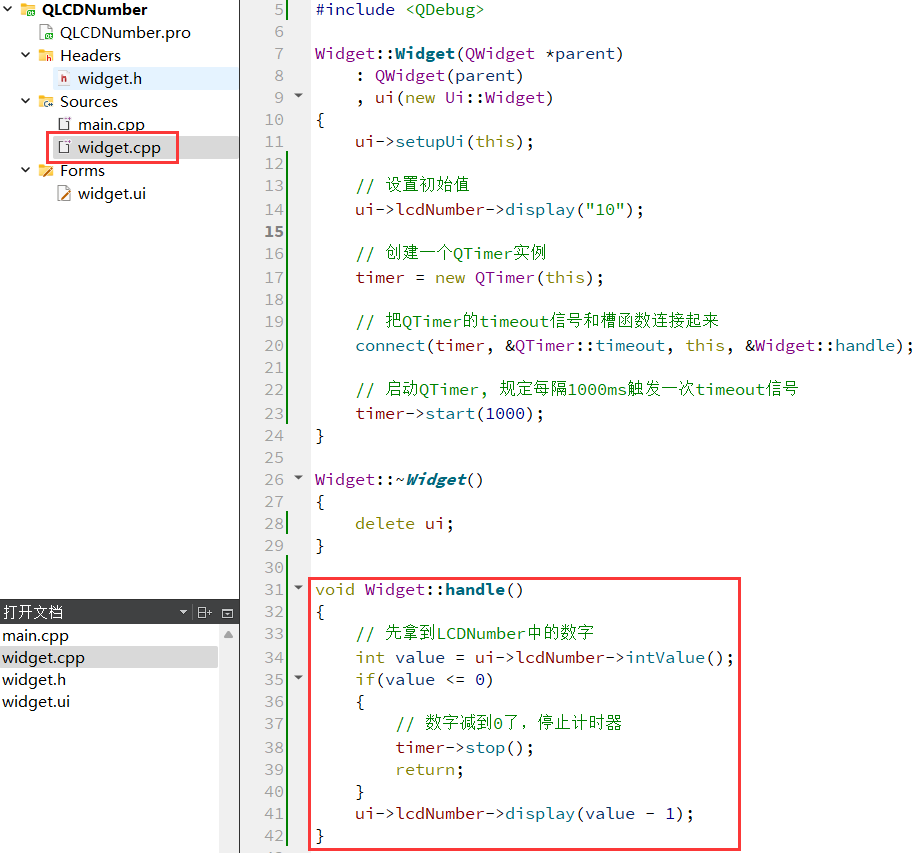923x853 pixels.
Task: Click the timer->start(1000) statement
Action: tap(449, 413)
